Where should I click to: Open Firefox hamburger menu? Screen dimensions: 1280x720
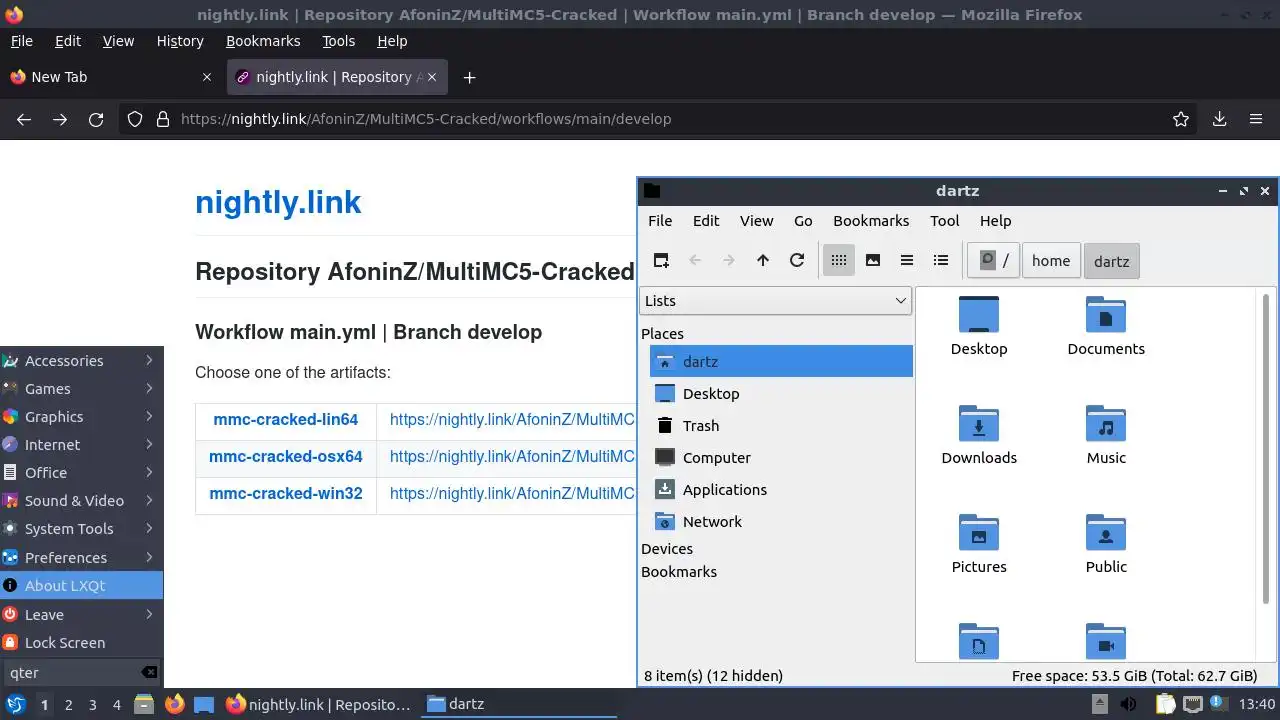[1256, 119]
